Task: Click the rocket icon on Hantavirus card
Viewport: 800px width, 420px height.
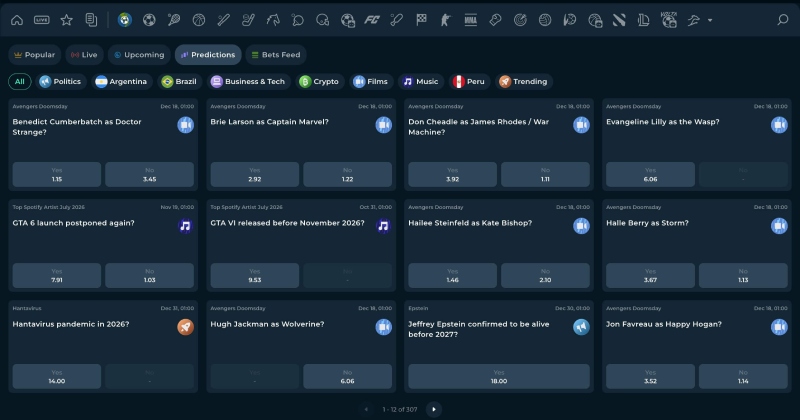Action: pos(185,327)
